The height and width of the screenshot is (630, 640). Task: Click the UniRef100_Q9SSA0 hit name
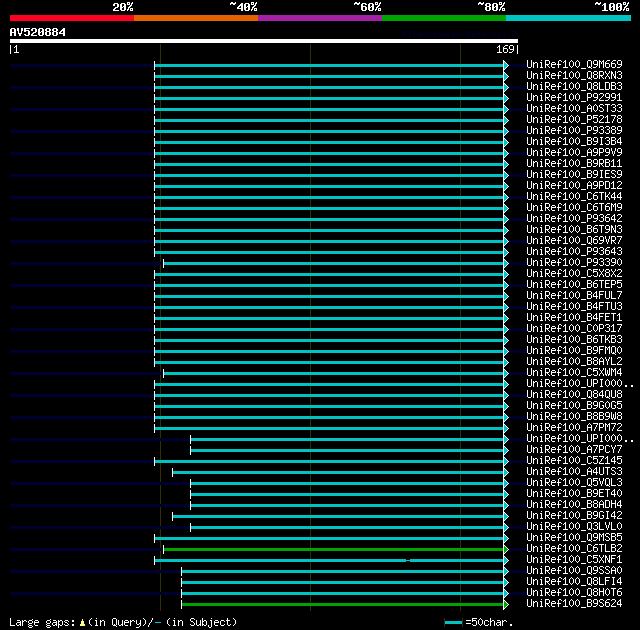574,571
